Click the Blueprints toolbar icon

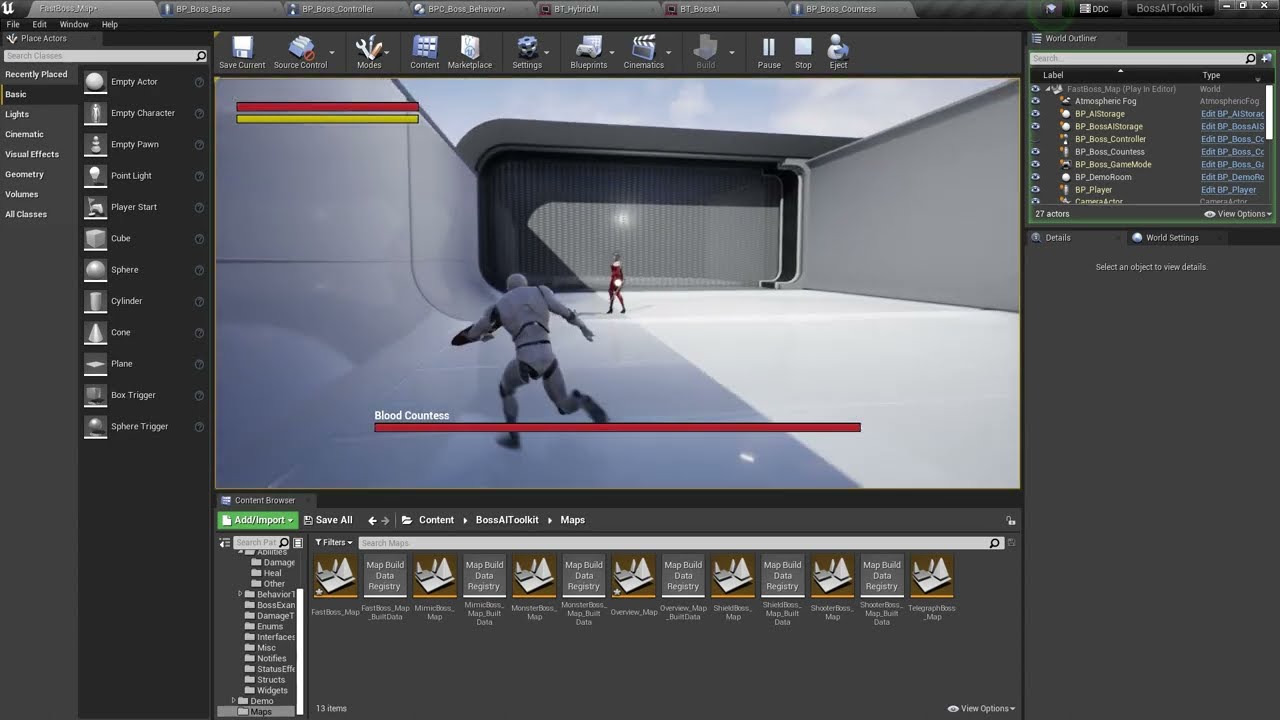pos(589,52)
